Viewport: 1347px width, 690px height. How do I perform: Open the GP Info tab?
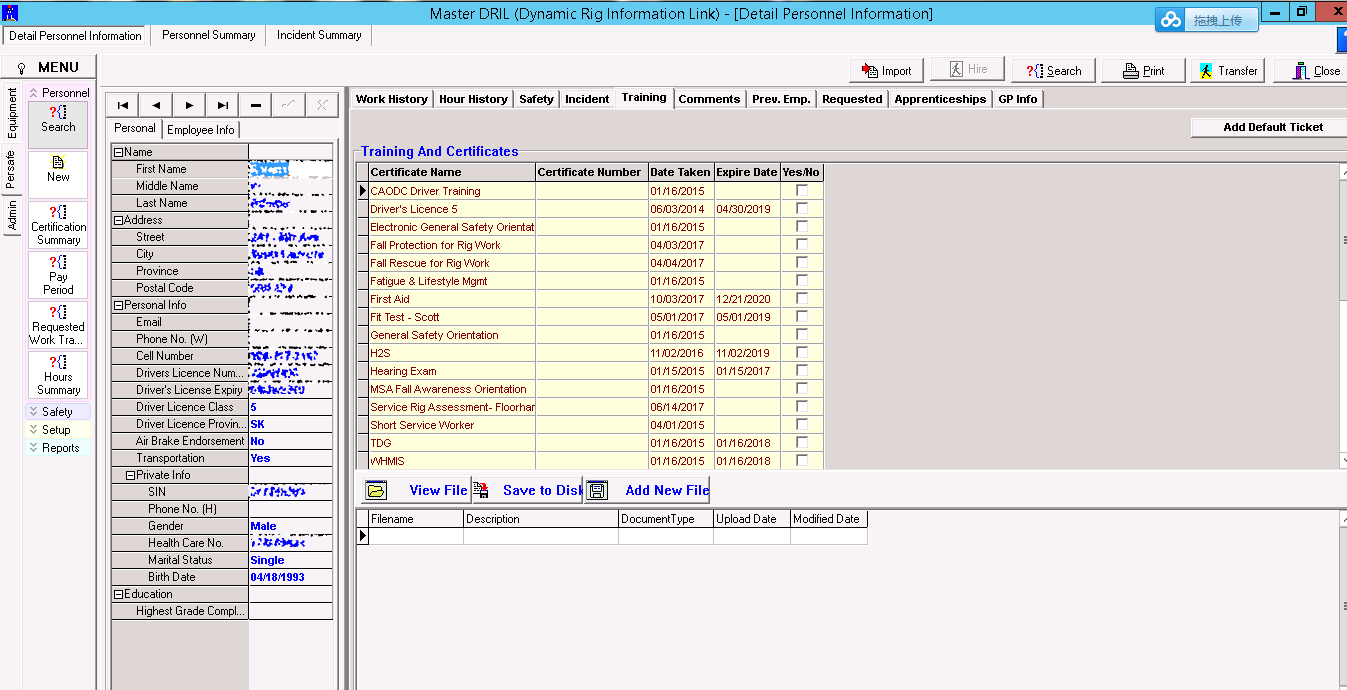[1018, 99]
